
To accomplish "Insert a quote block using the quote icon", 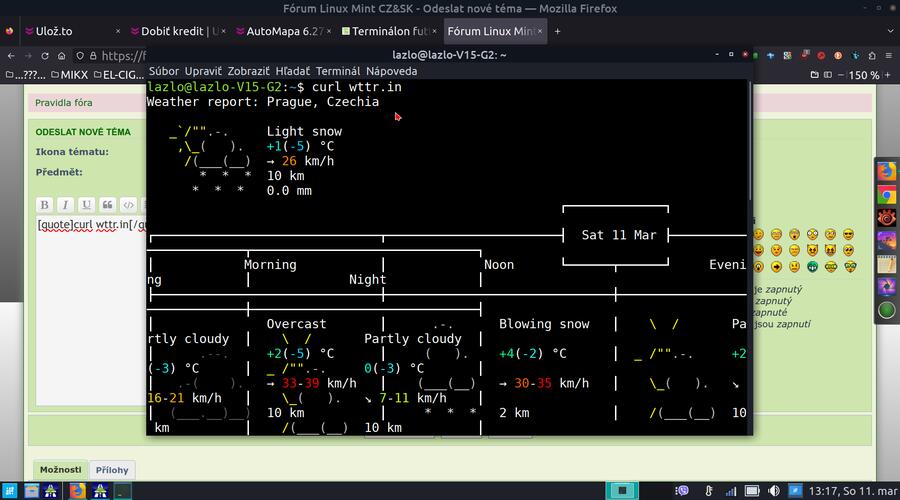I will [107, 205].
